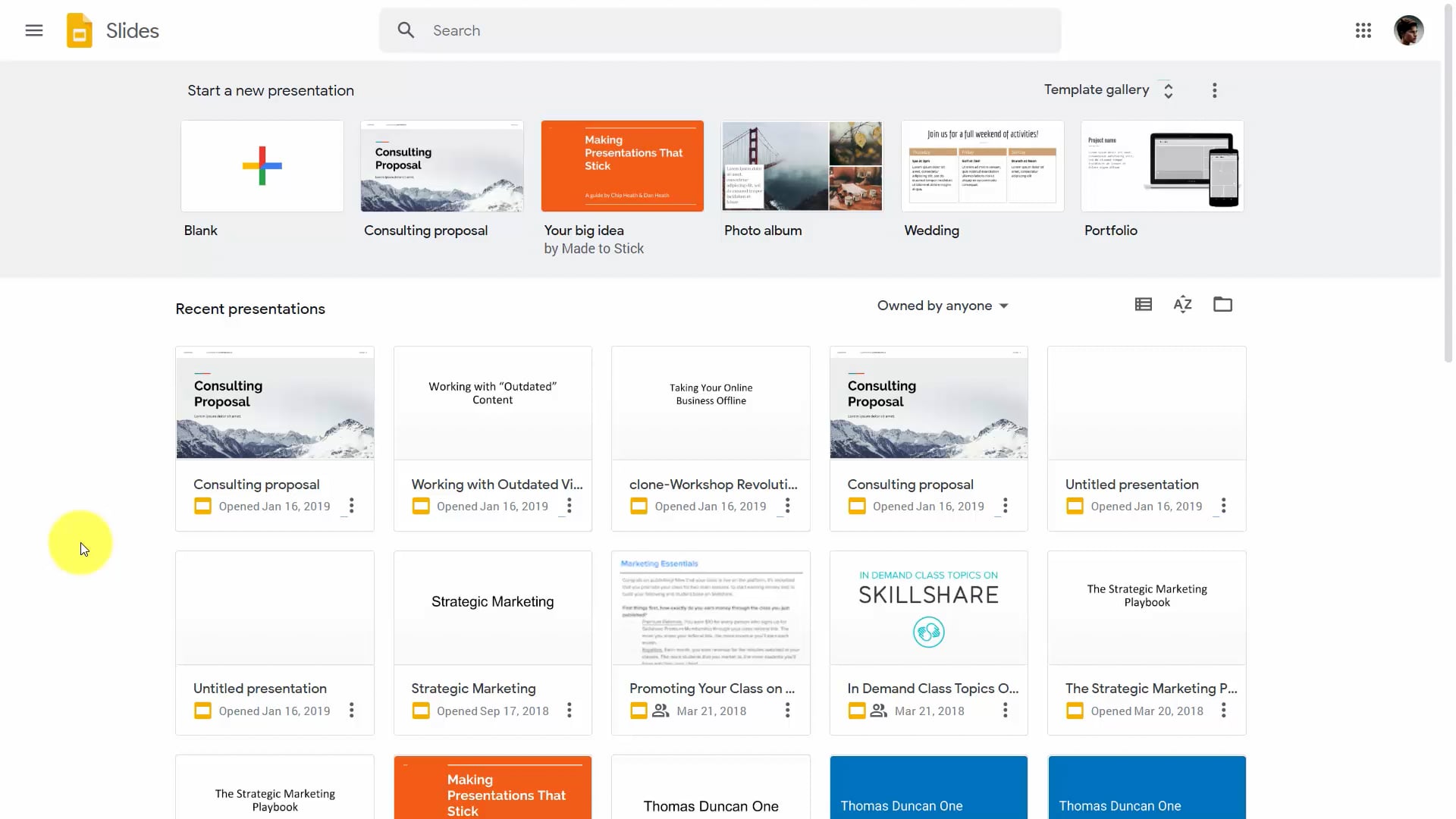The height and width of the screenshot is (819, 1456).
Task: Open more options for In Demand Class Topics
Action: coord(1005,711)
